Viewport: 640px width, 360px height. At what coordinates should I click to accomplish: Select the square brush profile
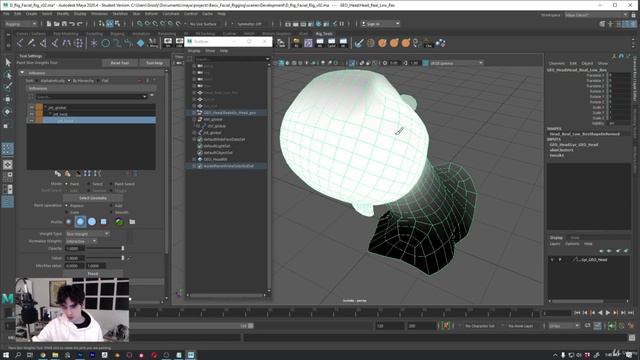pos(104,222)
